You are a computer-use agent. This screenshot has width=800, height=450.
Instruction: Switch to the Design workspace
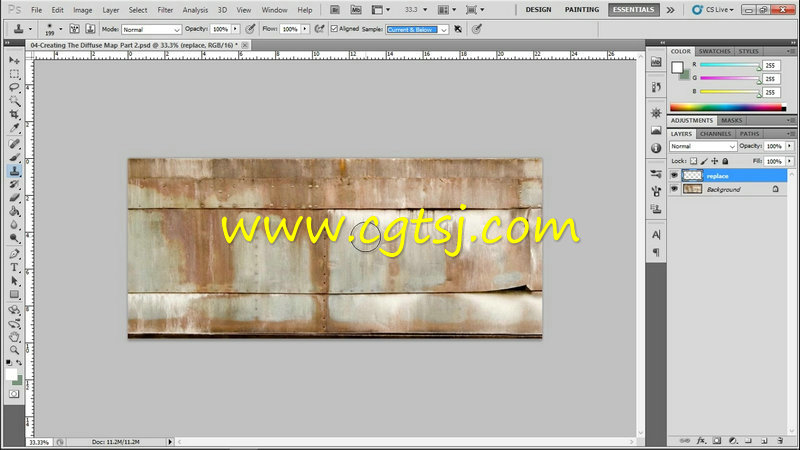538,10
